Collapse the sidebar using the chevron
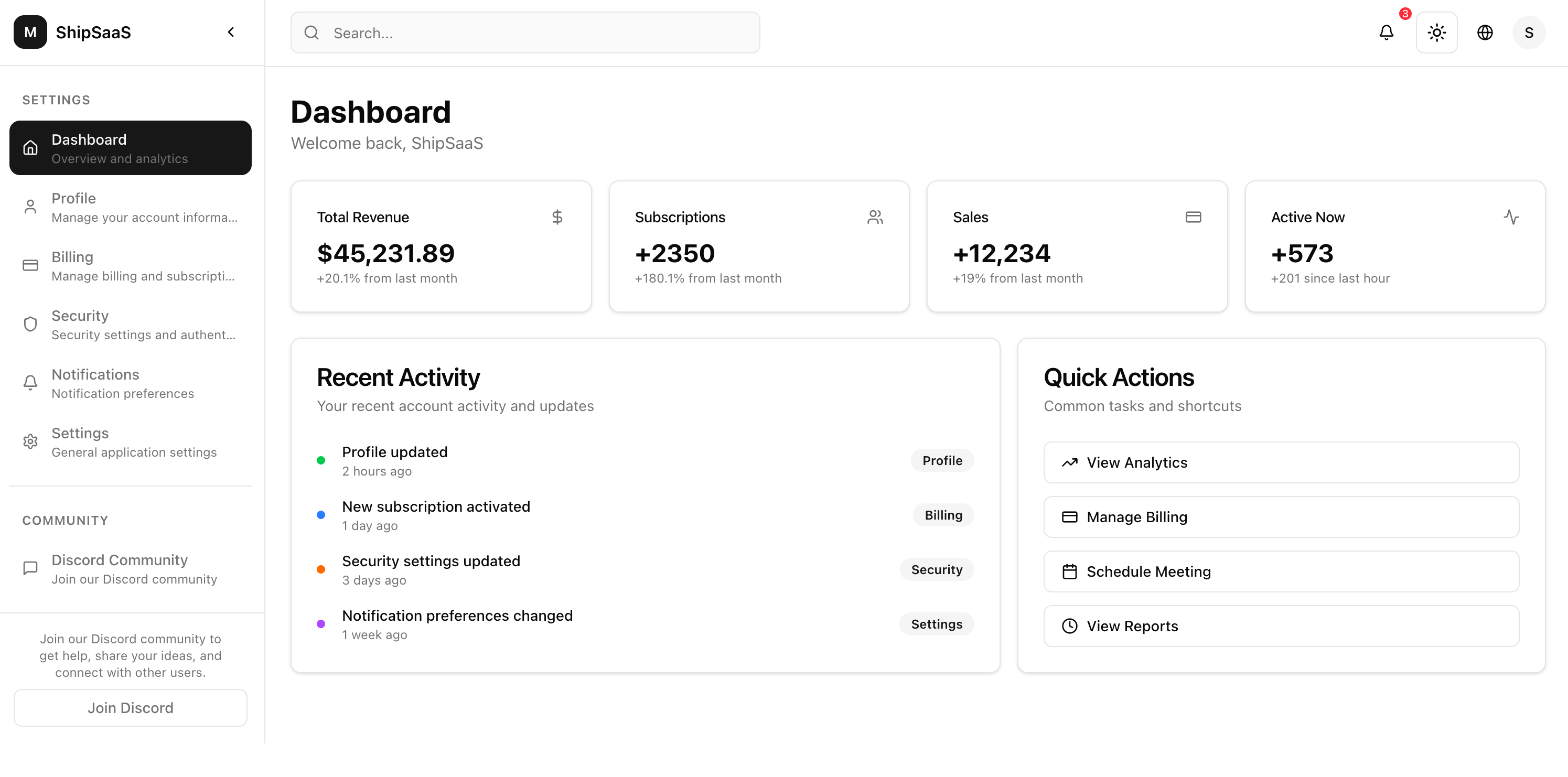 [230, 31]
